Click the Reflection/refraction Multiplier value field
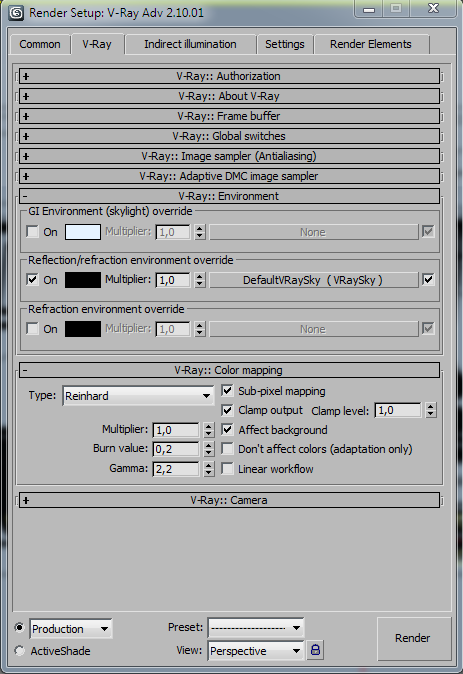 coord(173,280)
